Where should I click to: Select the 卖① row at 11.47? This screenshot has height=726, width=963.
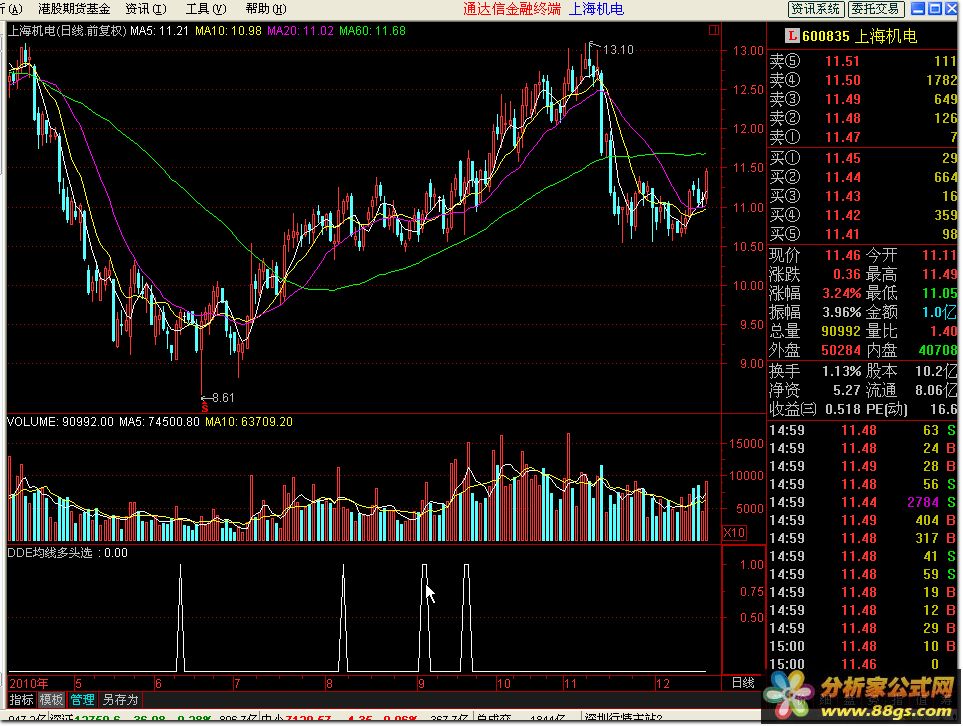pos(863,138)
